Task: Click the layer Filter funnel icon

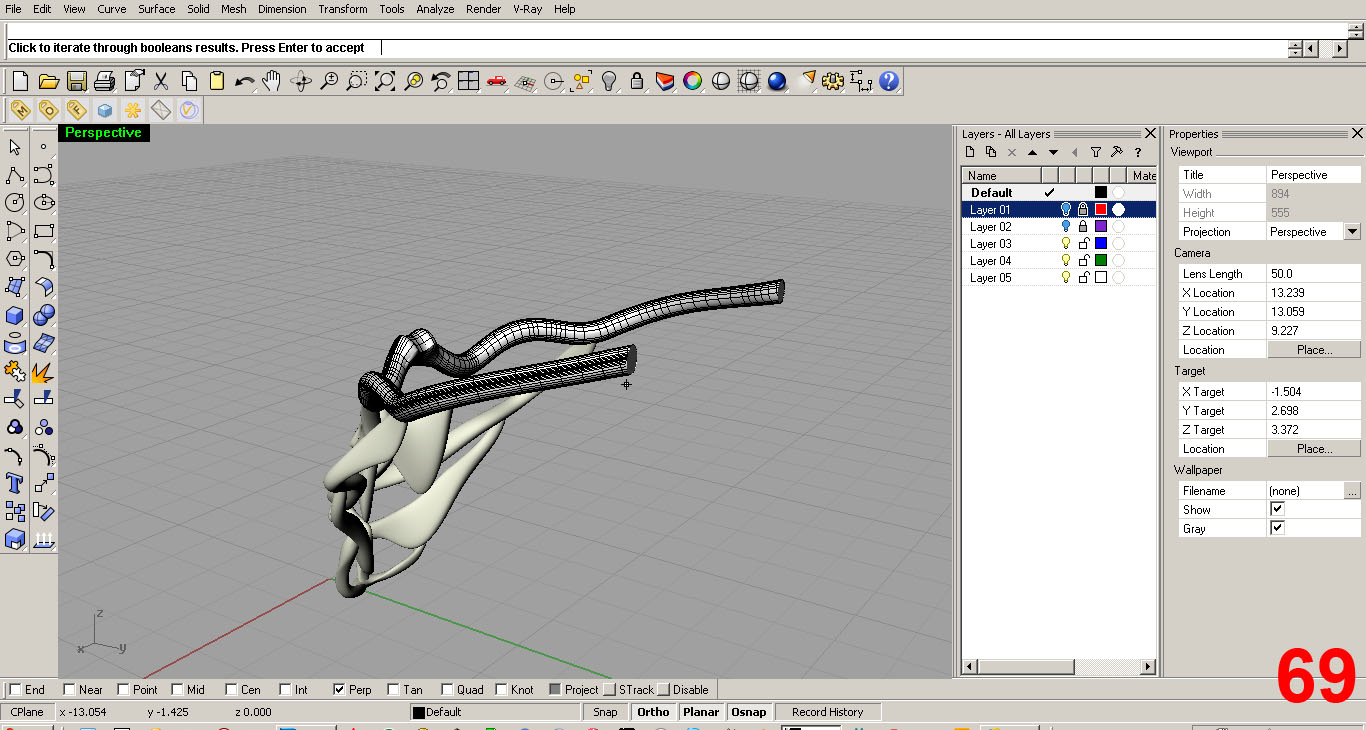Action: pos(1096,152)
